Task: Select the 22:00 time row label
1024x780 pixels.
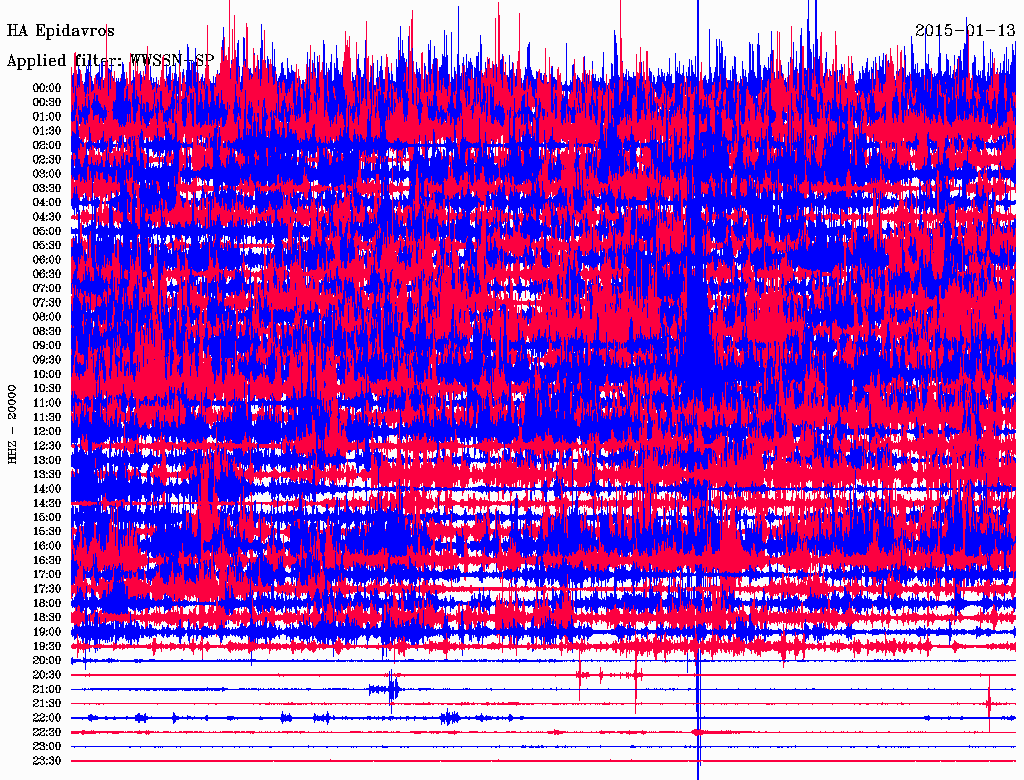Action: [47, 718]
